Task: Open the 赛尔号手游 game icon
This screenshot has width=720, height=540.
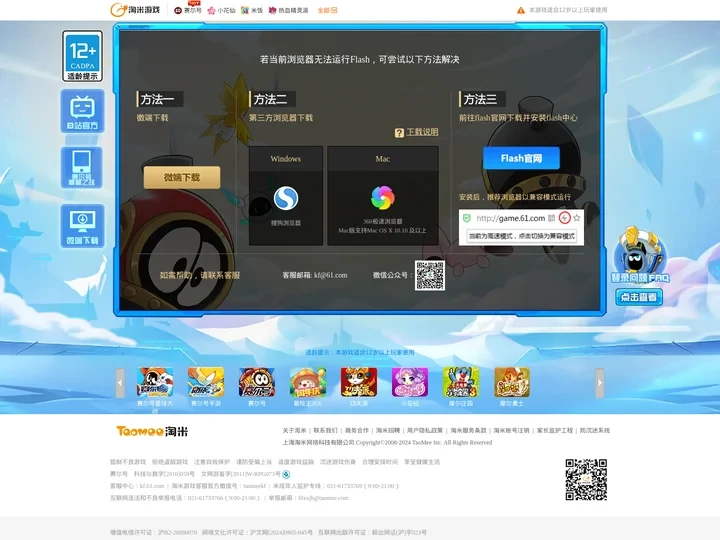Action: pyautogui.click(x=206, y=382)
